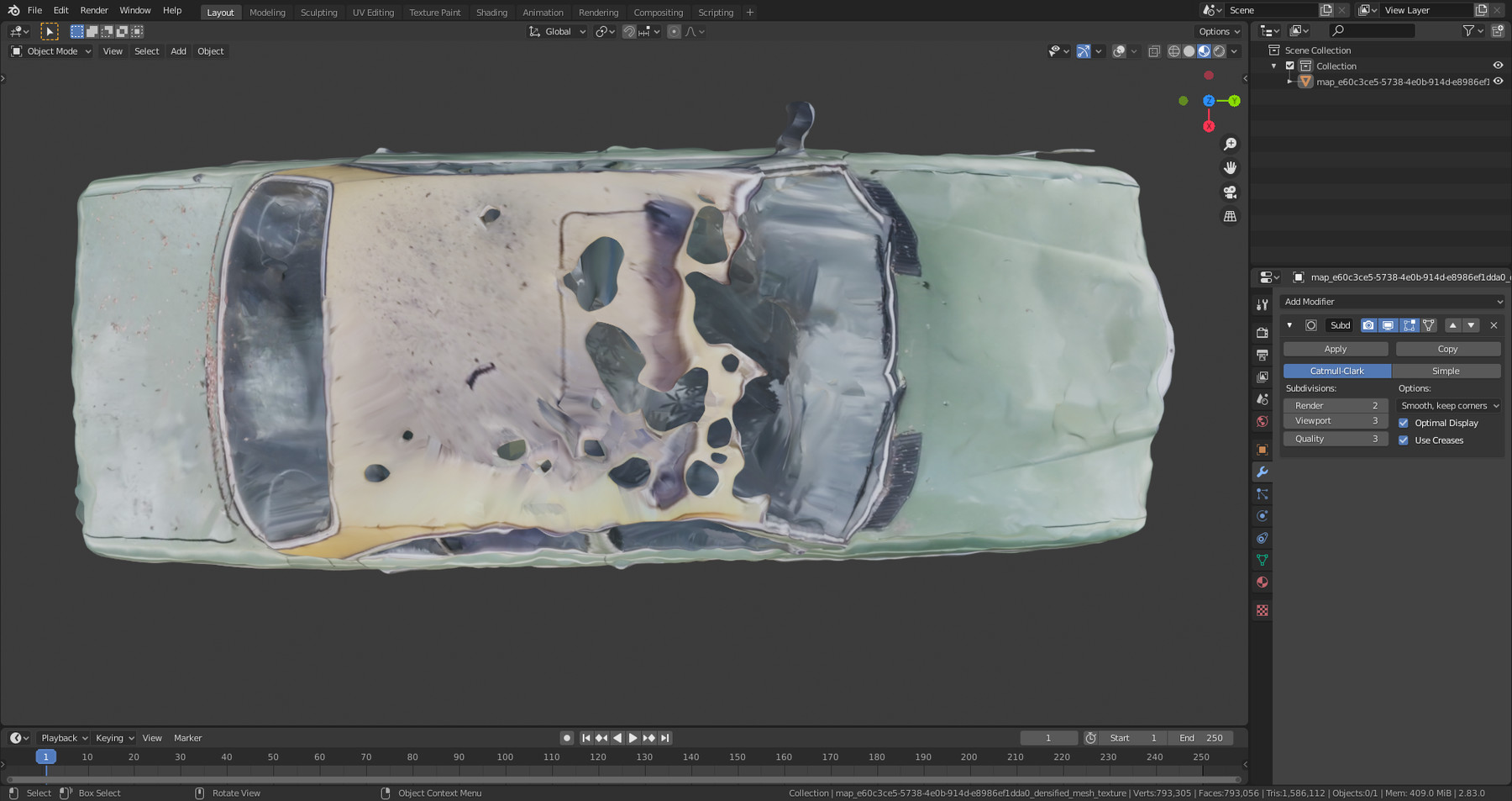The height and width of the screenshot is (801, 1512).
Task: Open the Particle Properties tab
Action: tap(1263, 493)
